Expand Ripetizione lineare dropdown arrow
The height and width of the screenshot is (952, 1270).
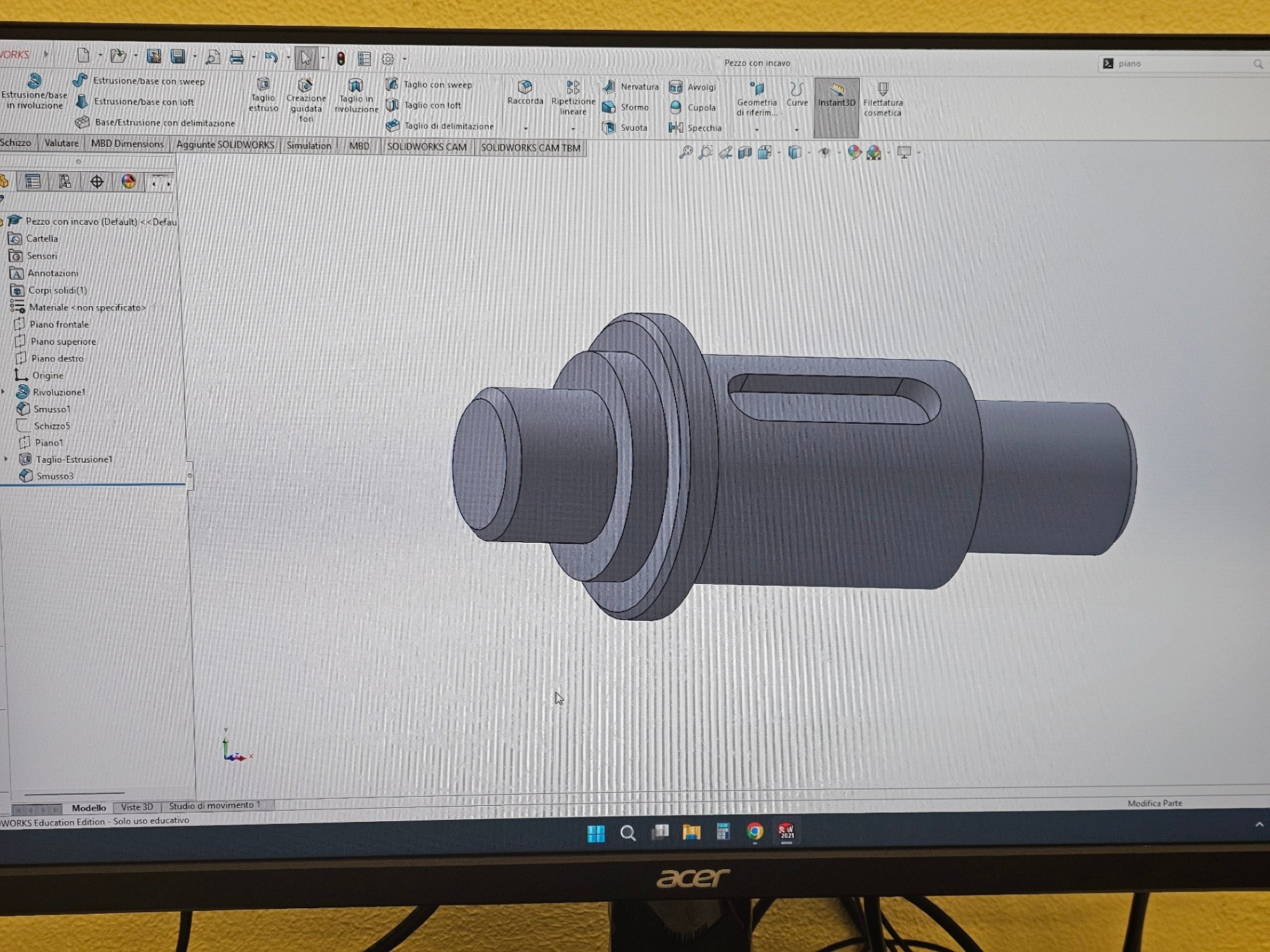coord(573,129)
